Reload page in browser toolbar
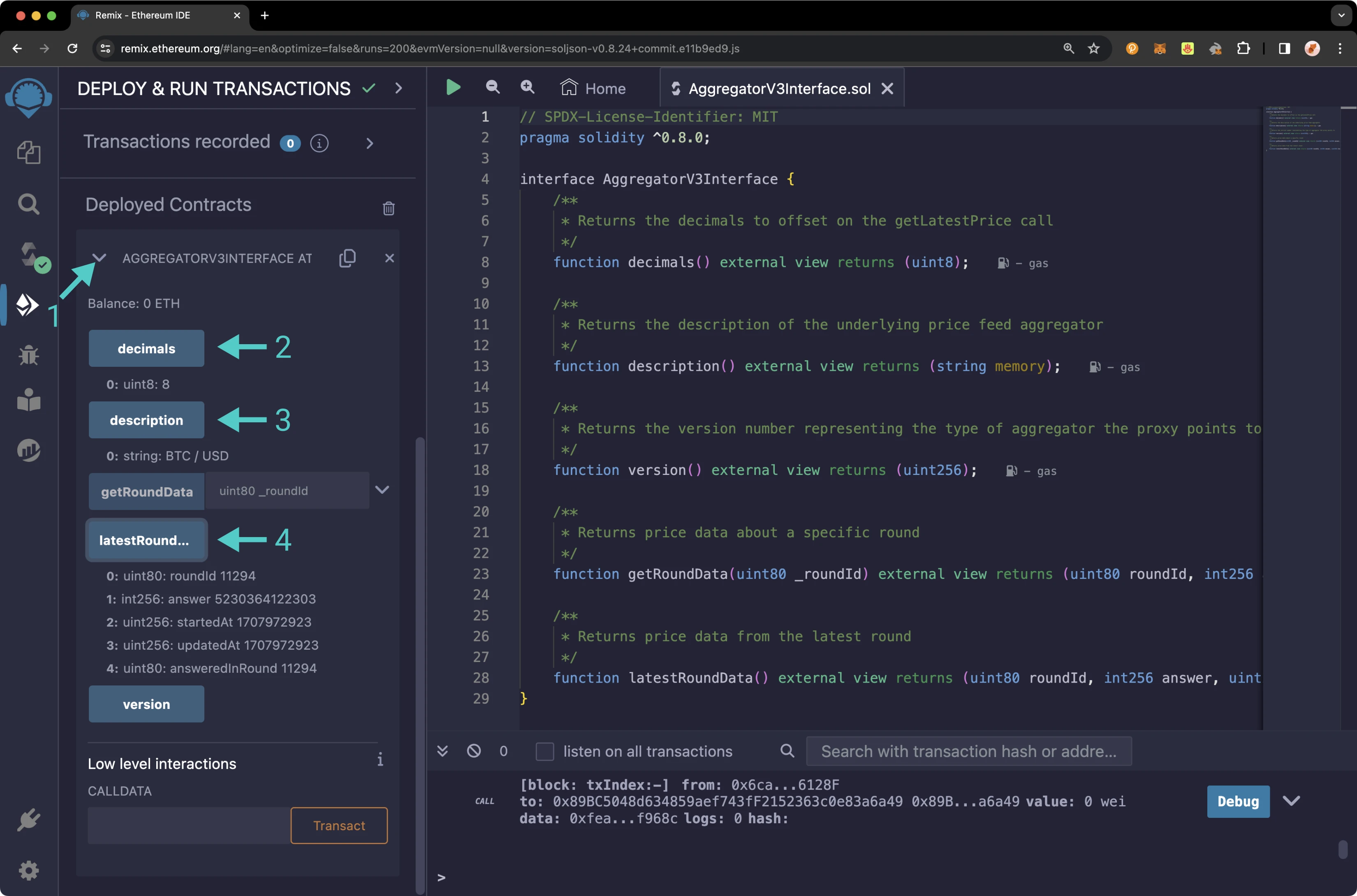 pyautogui.click(x=72, y=49)
